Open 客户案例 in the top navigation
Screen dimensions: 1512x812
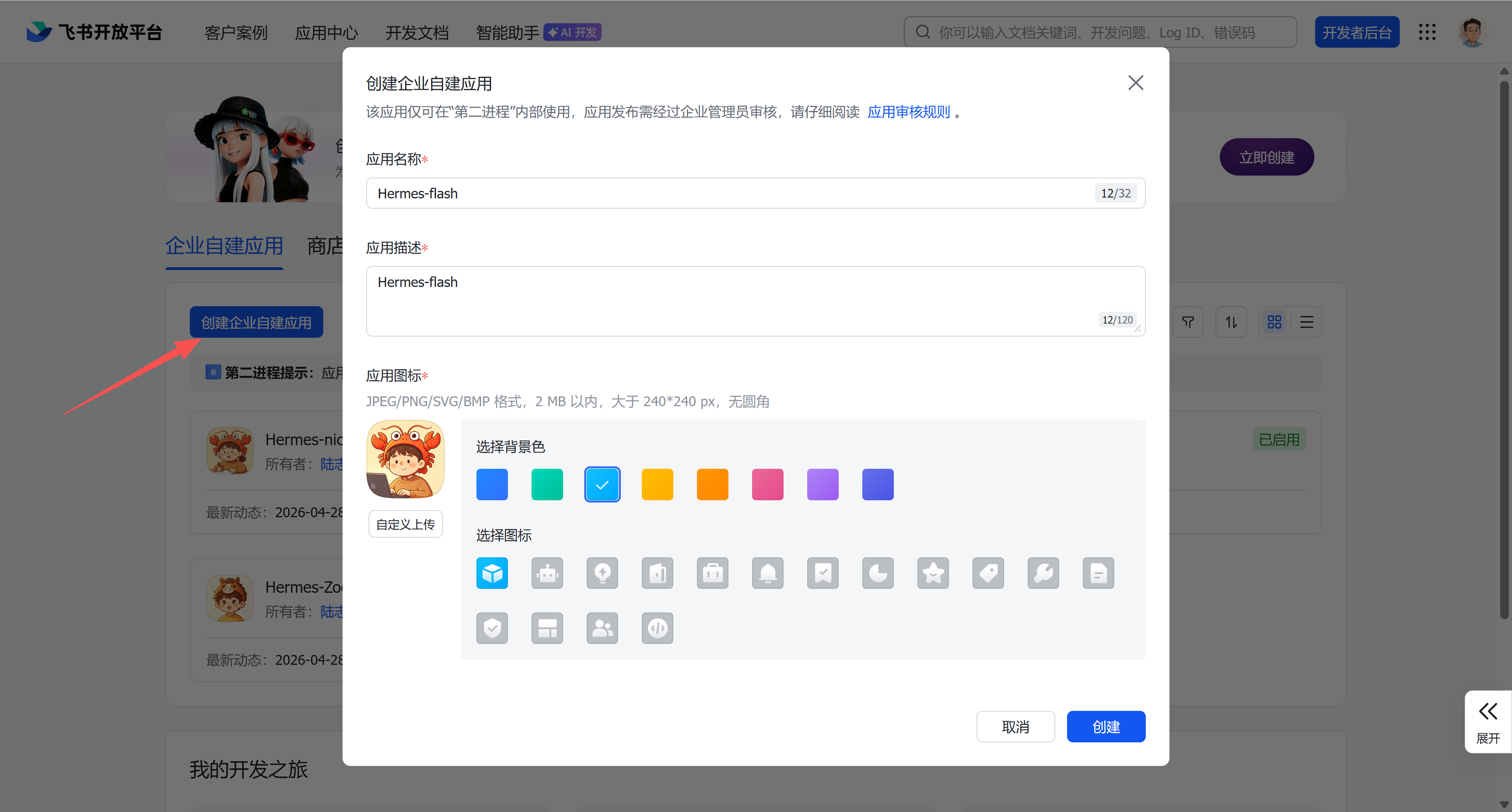[x=236, y=33]
